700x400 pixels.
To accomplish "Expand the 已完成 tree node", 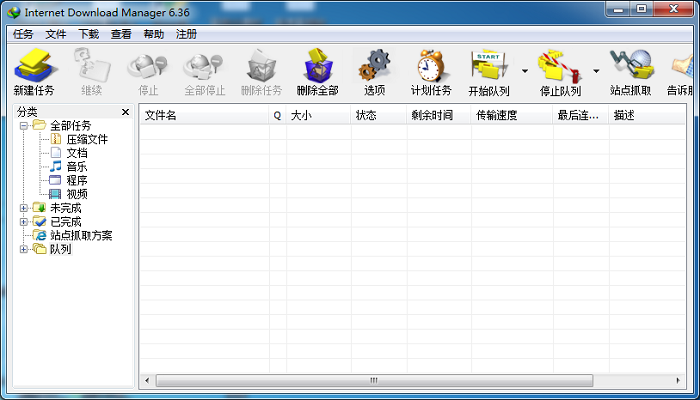I will (24, 222).
